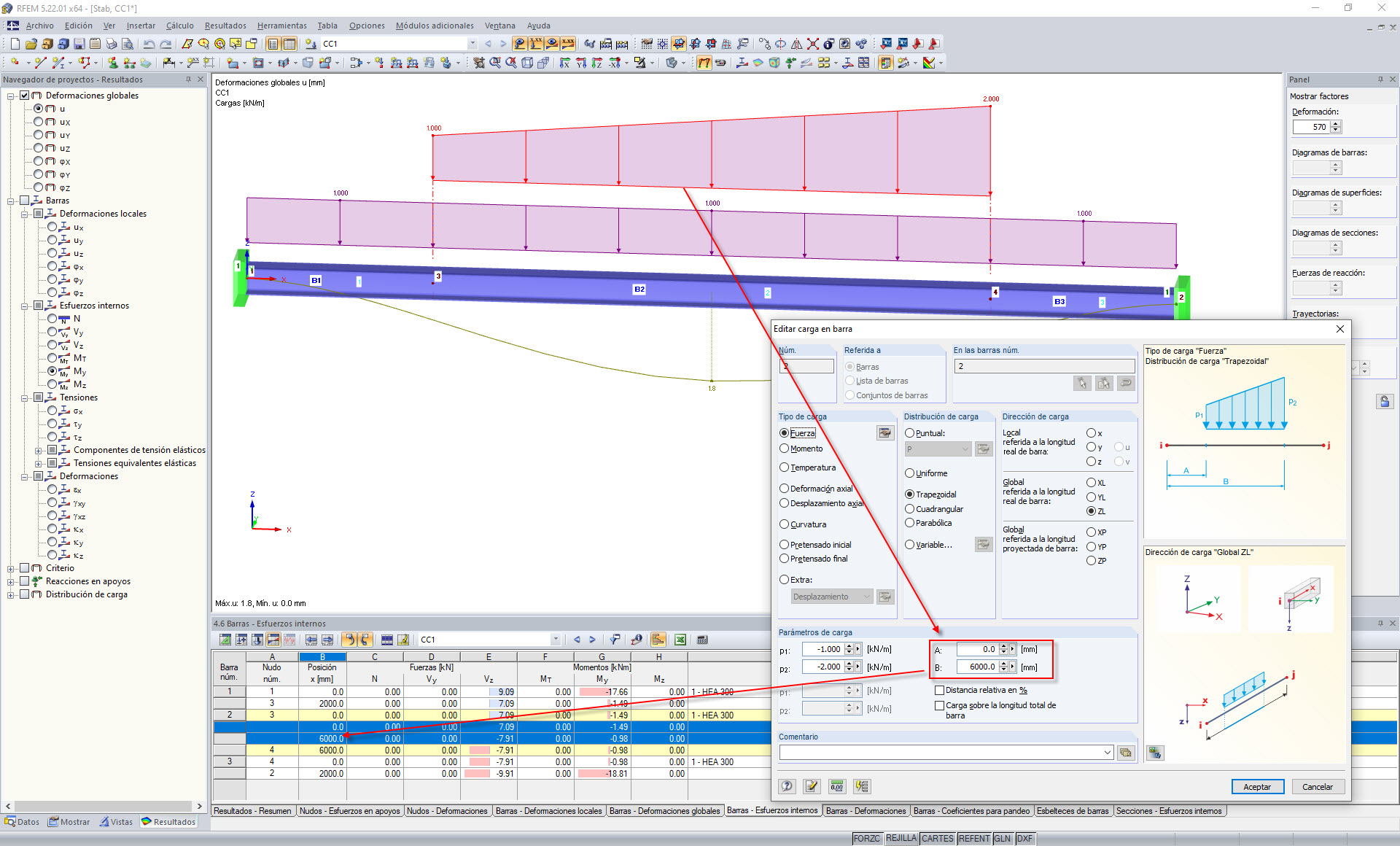Select the Momento load type option
This screenshot has height=846, width=1400.
pos(785,449)
